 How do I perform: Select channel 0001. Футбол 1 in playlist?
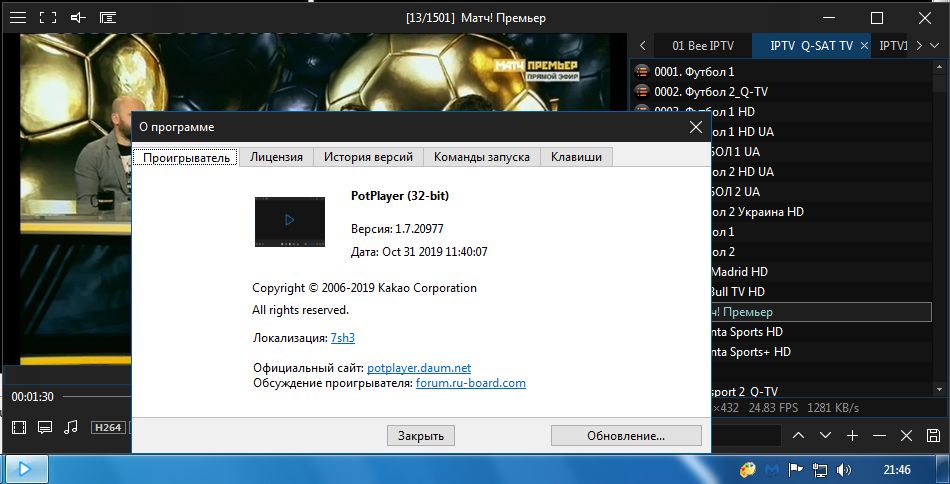693,72
